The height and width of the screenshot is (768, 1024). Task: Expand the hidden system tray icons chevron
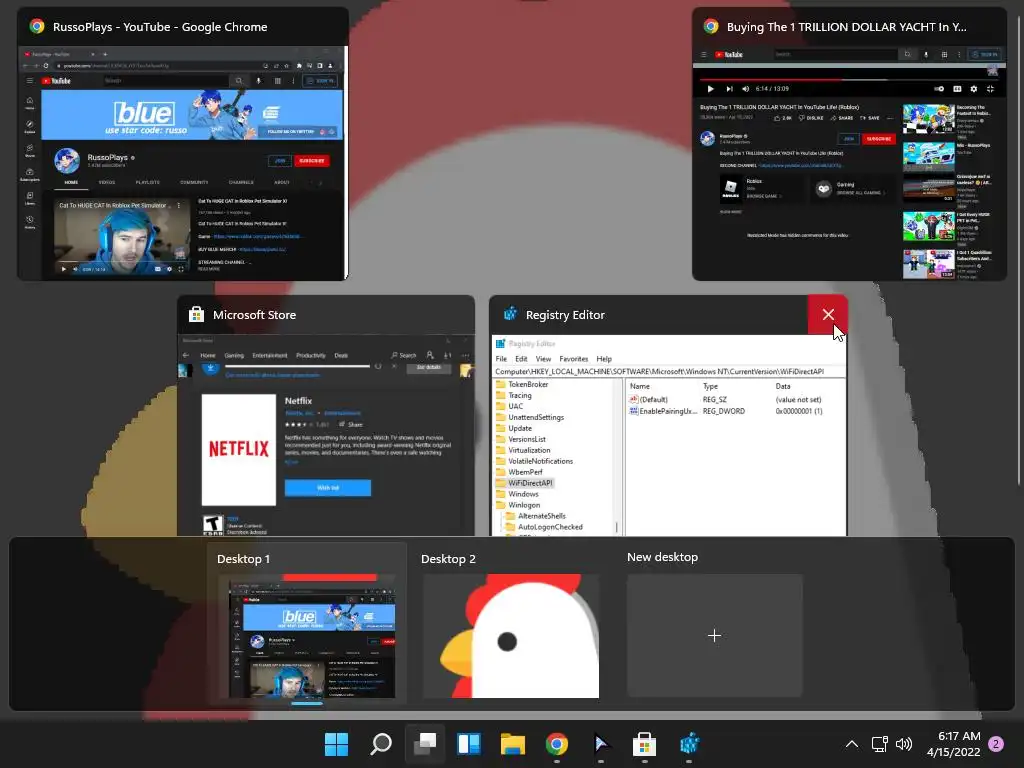tap(852, 744)
